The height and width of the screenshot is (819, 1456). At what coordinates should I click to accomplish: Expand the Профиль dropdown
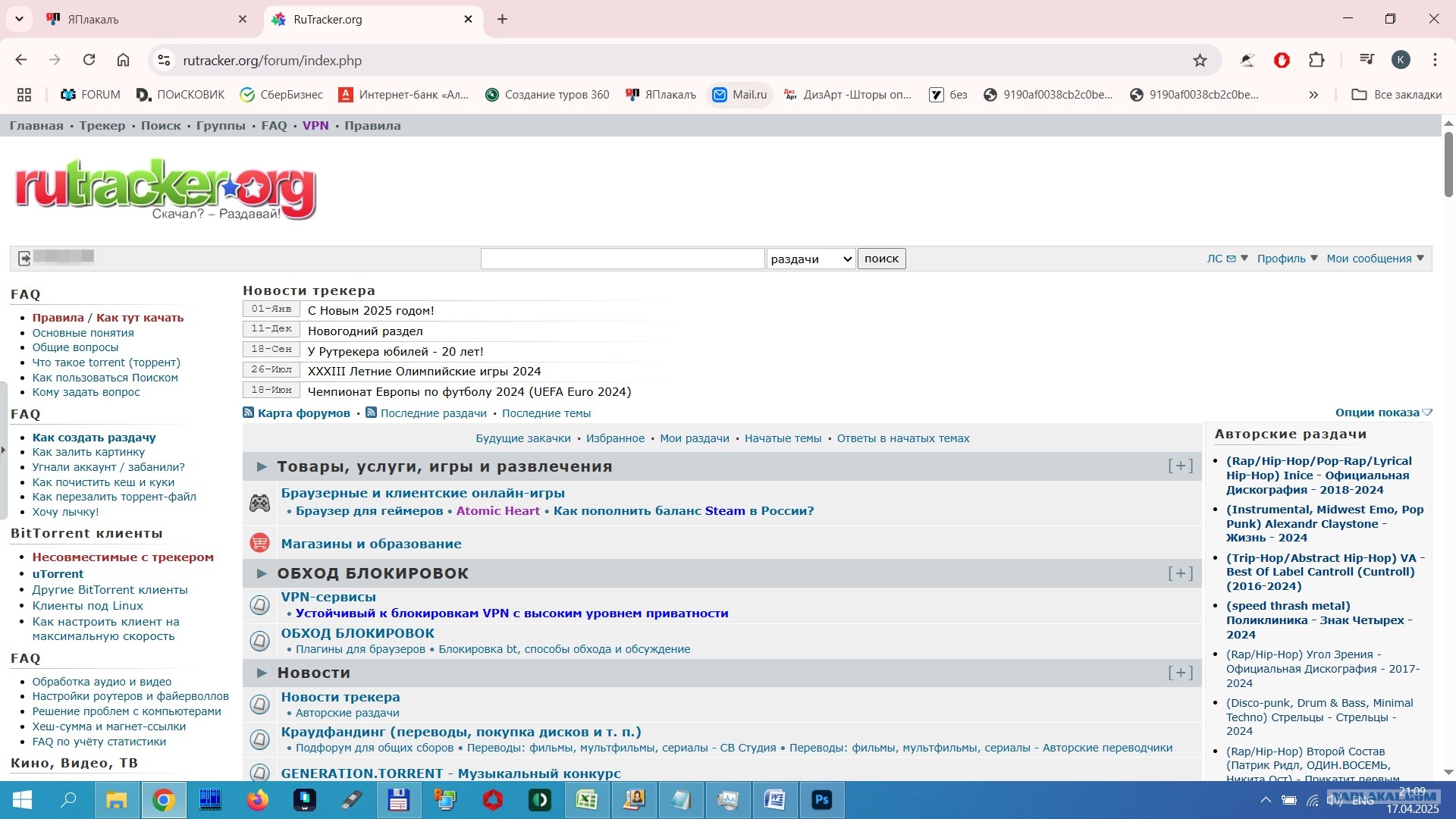pyautogui.click(x=1288, y=259)
